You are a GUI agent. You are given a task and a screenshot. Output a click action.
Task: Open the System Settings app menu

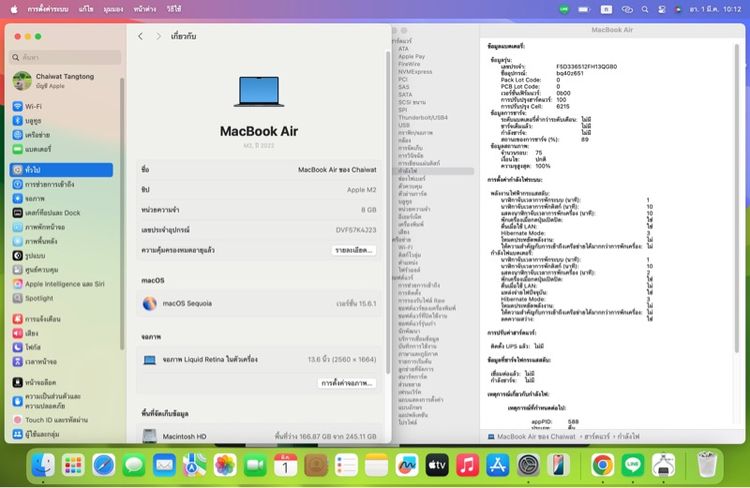[x=48, y=9]
